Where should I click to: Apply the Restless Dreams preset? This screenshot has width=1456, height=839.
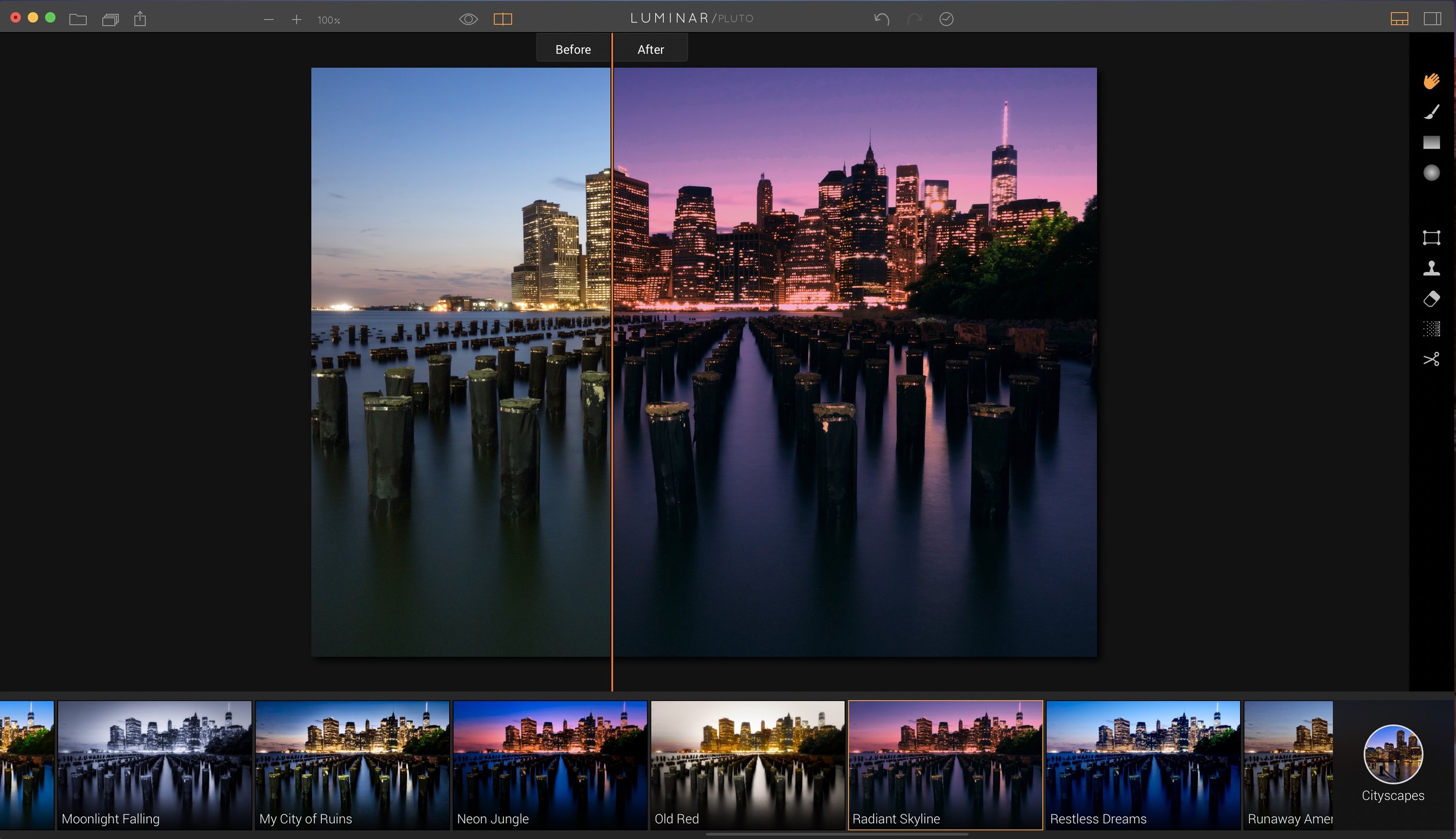[x=1143, y=765]
